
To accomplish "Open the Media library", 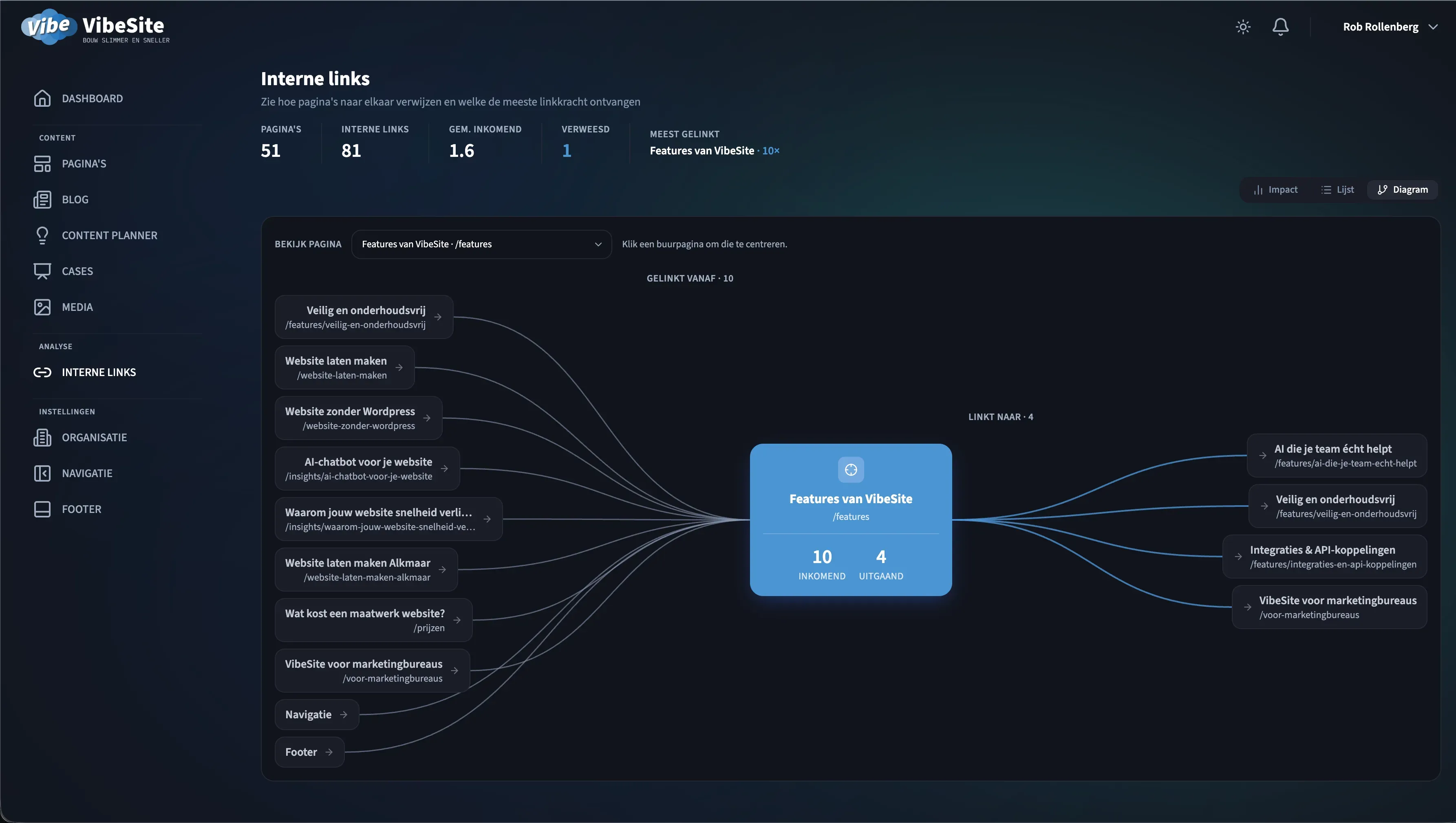I will (x=77, y=307).
